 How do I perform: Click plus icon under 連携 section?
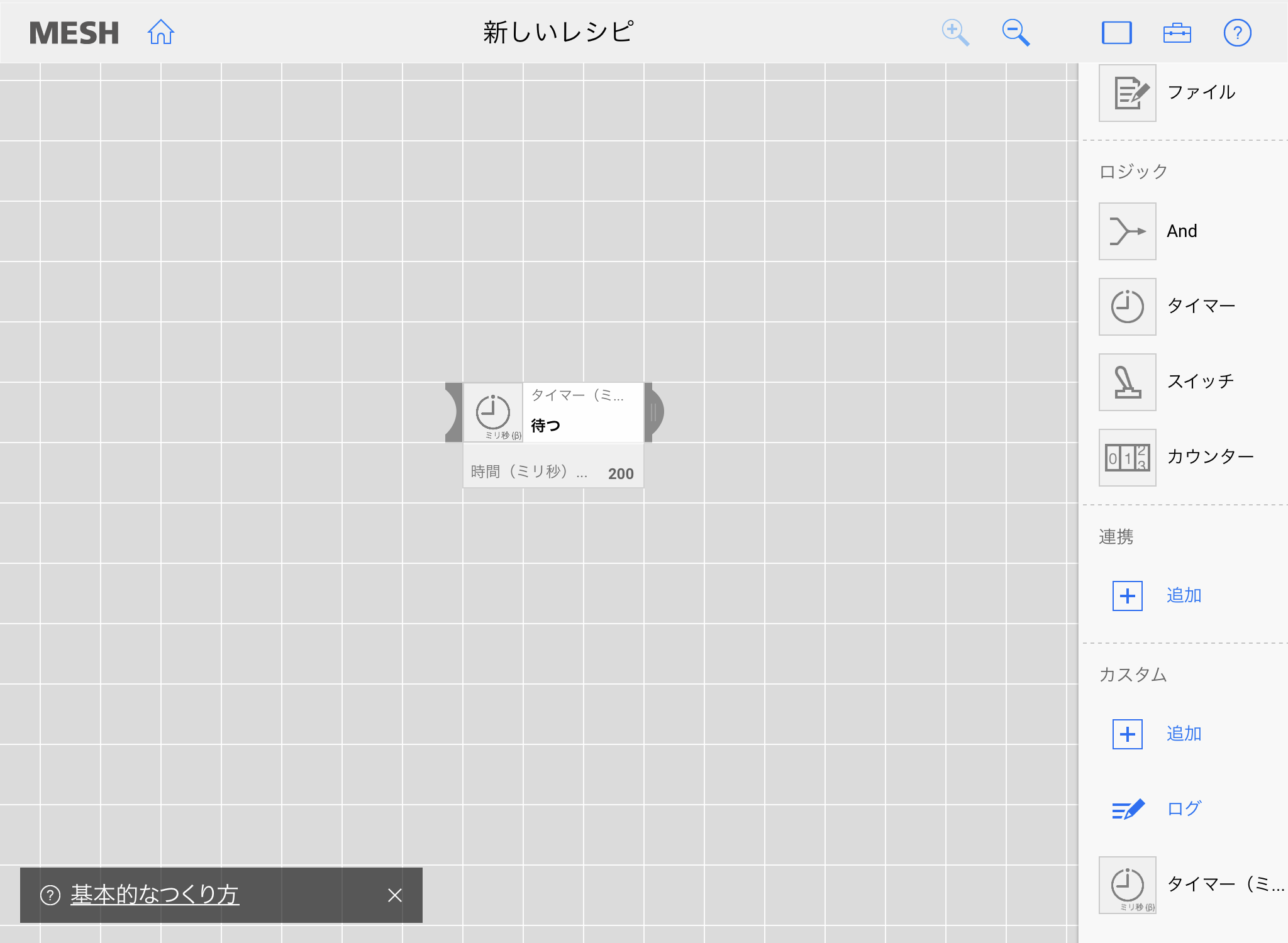[x=1128, y=596]
